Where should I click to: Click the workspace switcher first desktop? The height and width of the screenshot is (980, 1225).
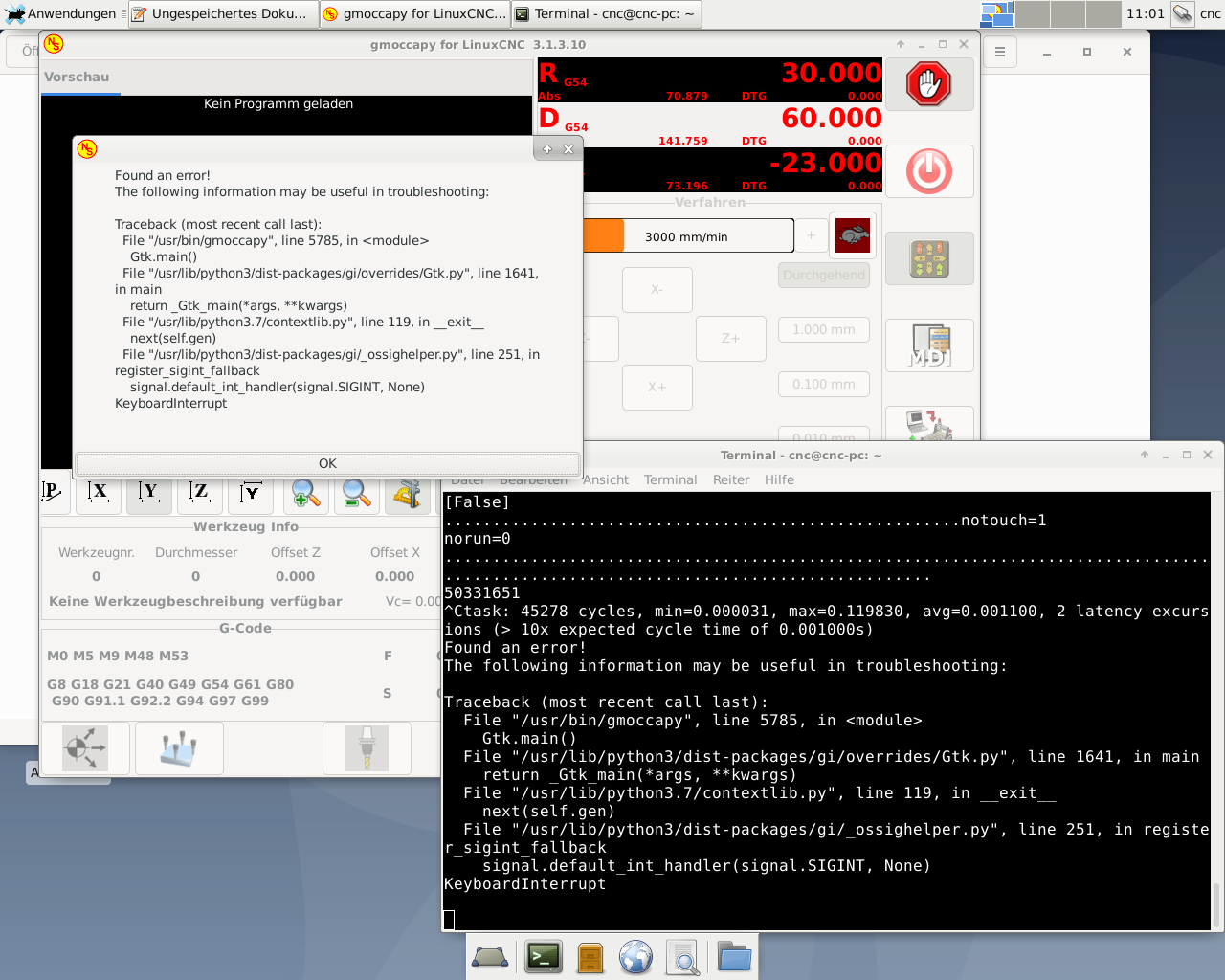tap(997, 13)
